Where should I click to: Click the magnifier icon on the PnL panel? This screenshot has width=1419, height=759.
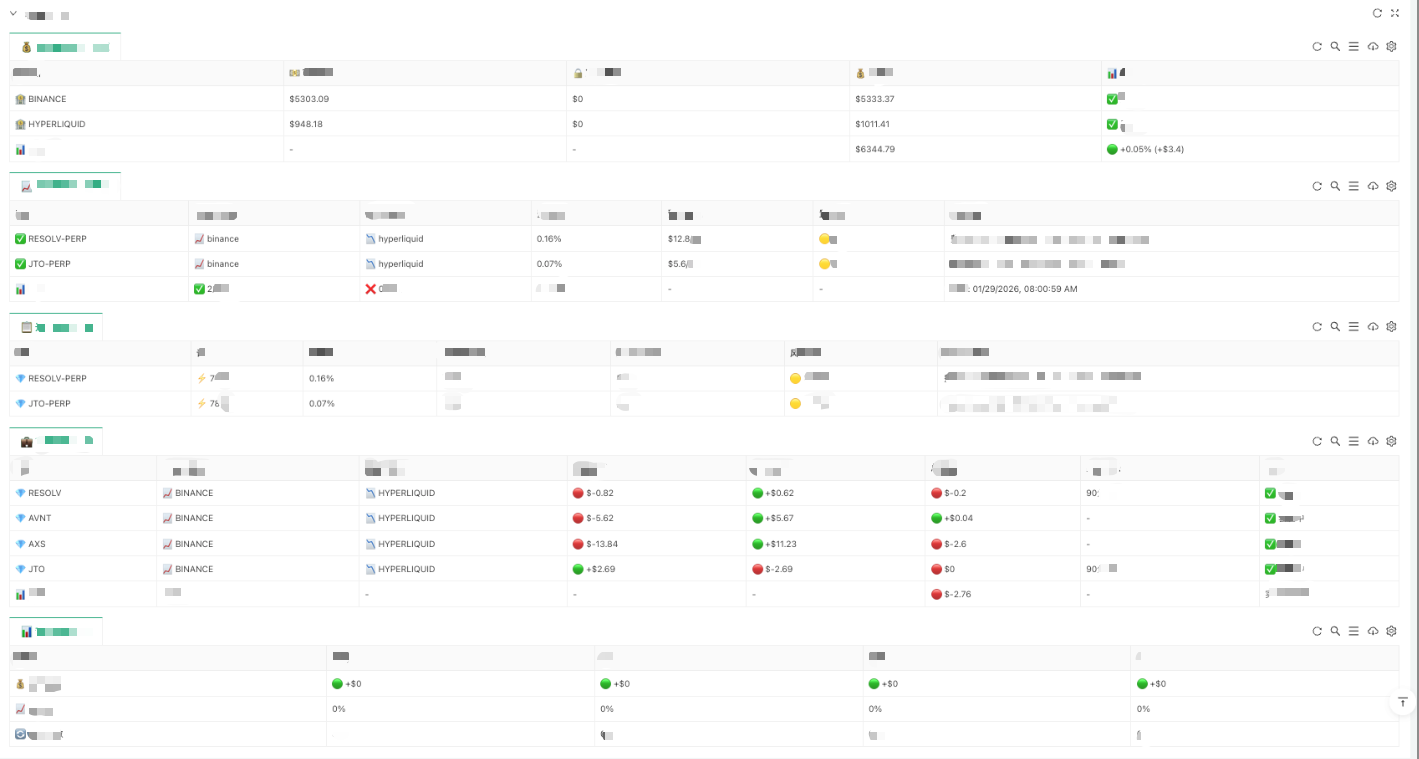[1335, 441]
